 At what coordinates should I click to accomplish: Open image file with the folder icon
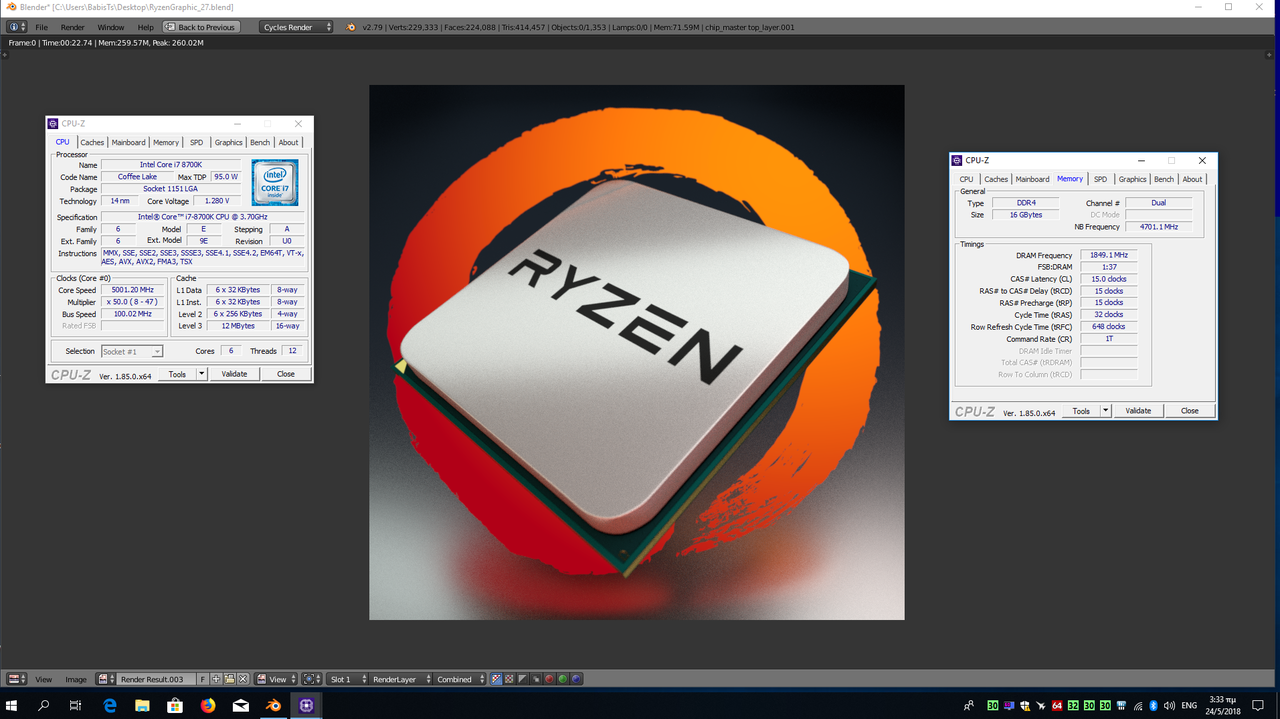click(x=229, y=679)
